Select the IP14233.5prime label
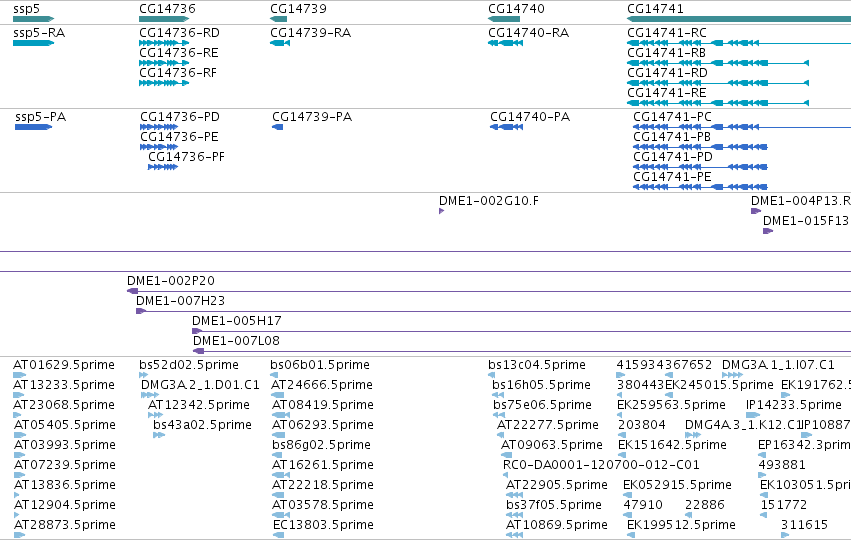This screenshot has width=851, height=540. click(x=793, y=405)
